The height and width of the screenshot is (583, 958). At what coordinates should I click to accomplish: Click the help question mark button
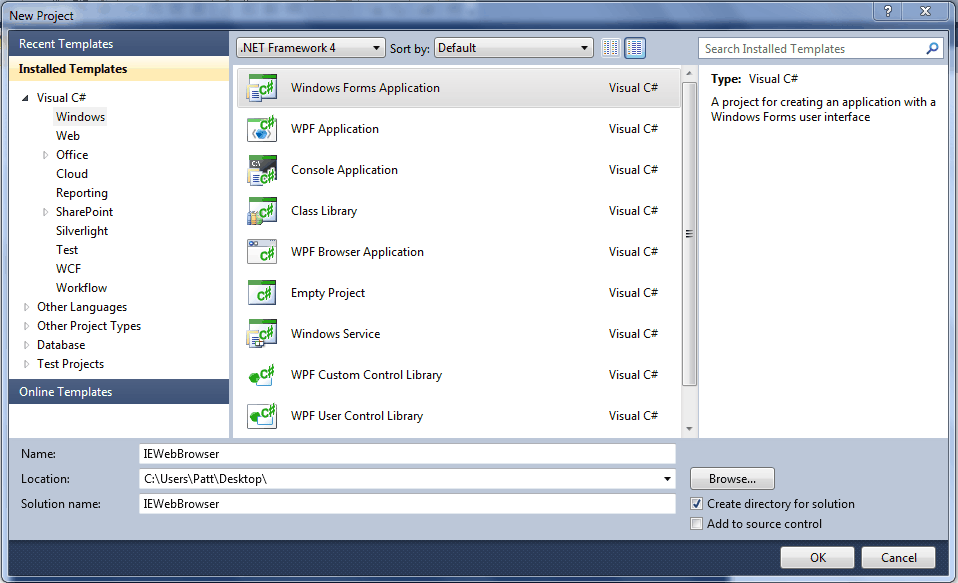[888, 11]
